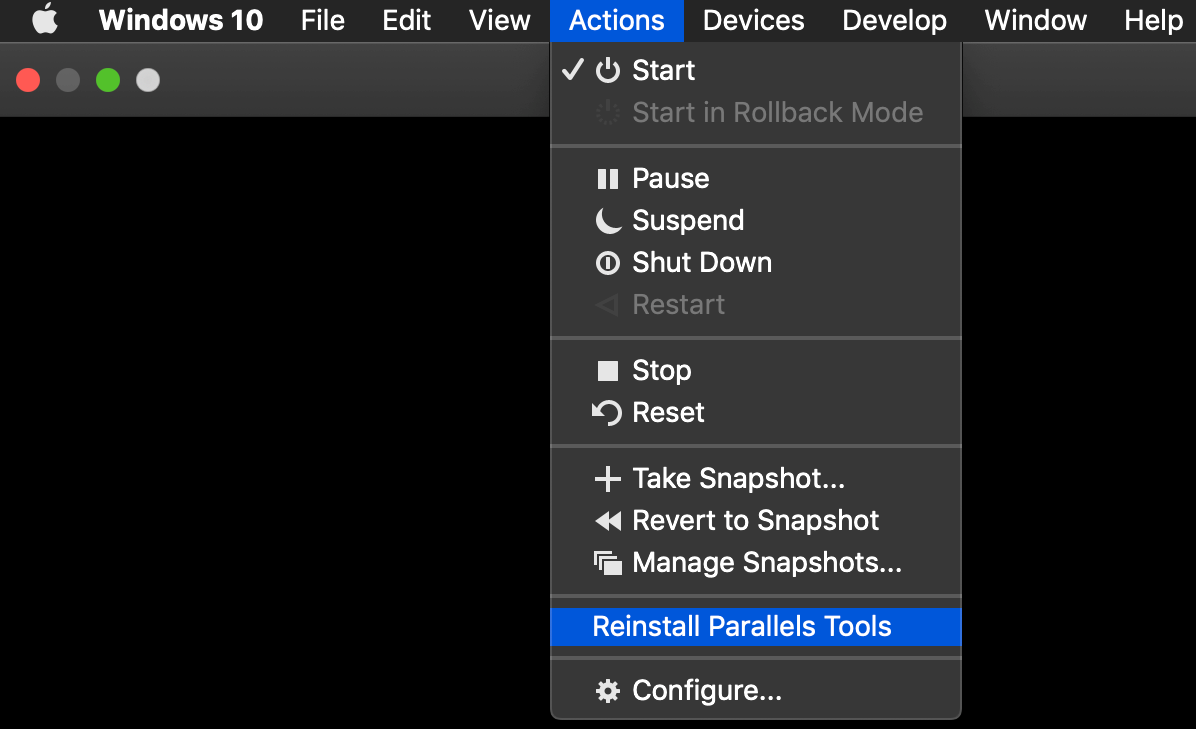Click the Configure gear icon

[x=607, y=691]
